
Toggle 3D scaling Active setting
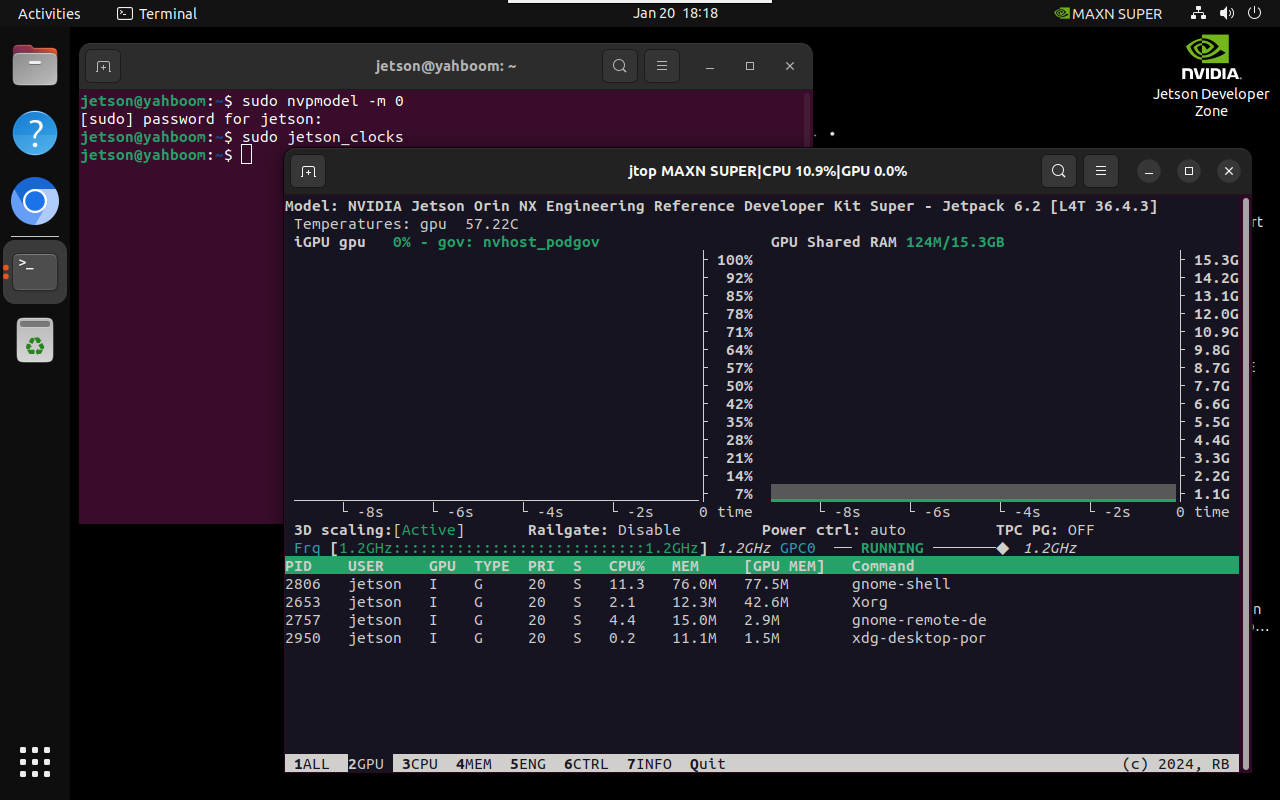[x=429, y=530]
